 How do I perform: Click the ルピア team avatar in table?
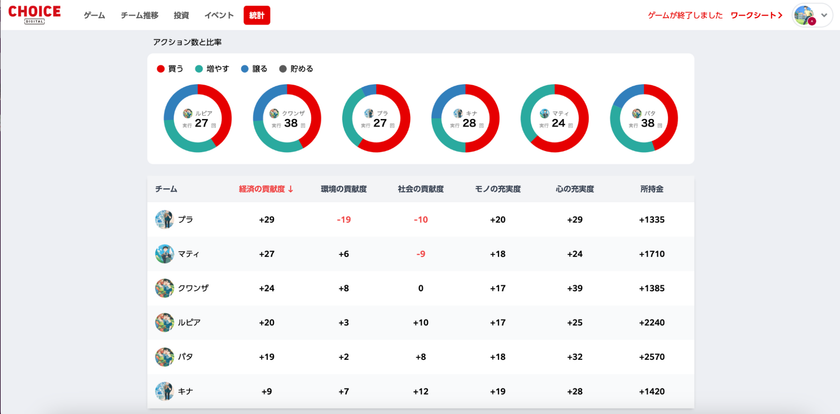click(164, 322)
